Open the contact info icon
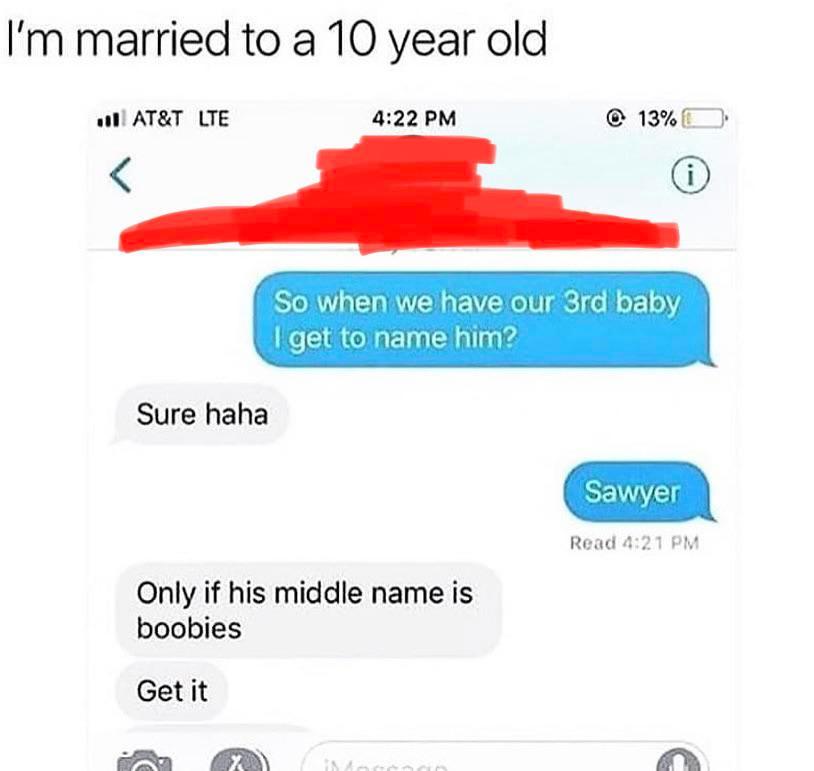This screenshot has width=814, height=771. tap(690, 175)
